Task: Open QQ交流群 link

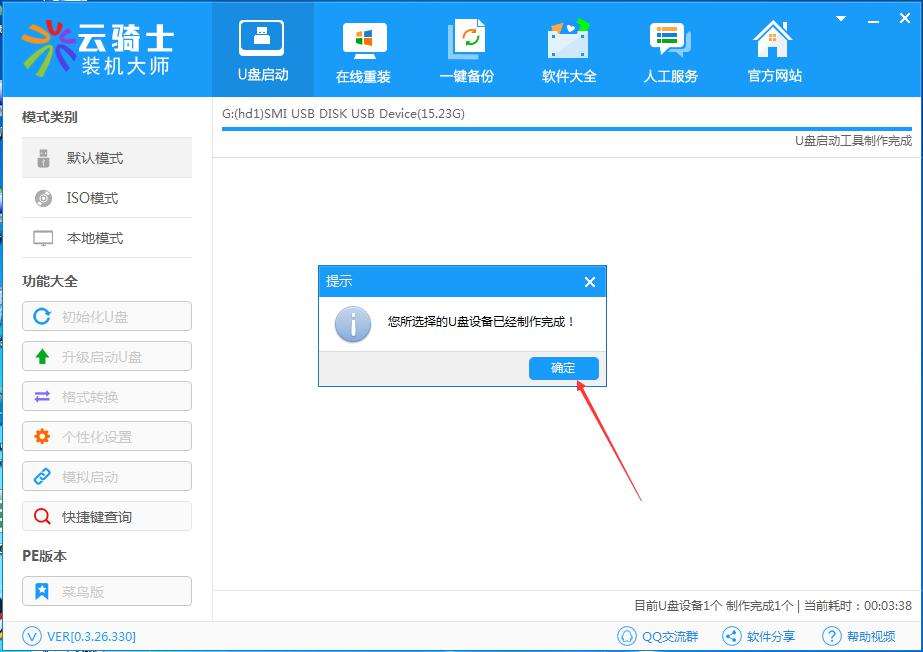Action: [658, 636]
